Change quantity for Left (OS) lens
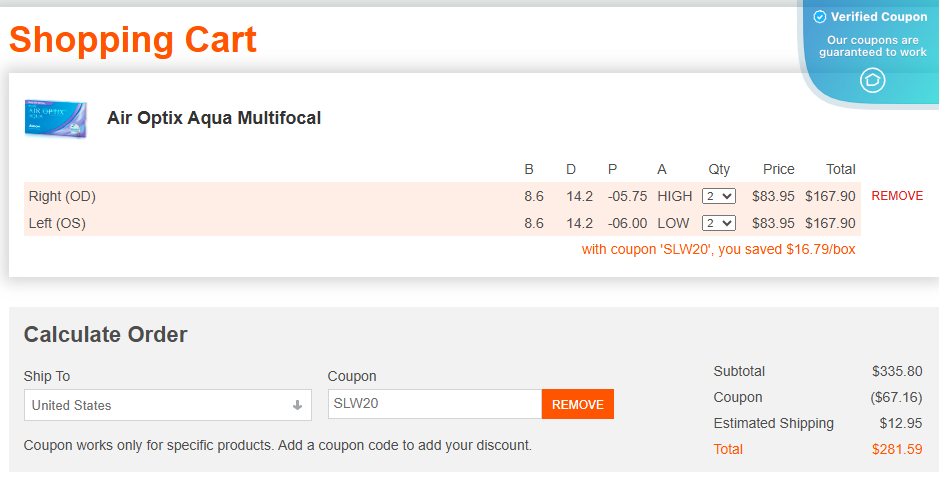This screenshot has width=939, height=480. click(x=719, y=223)
